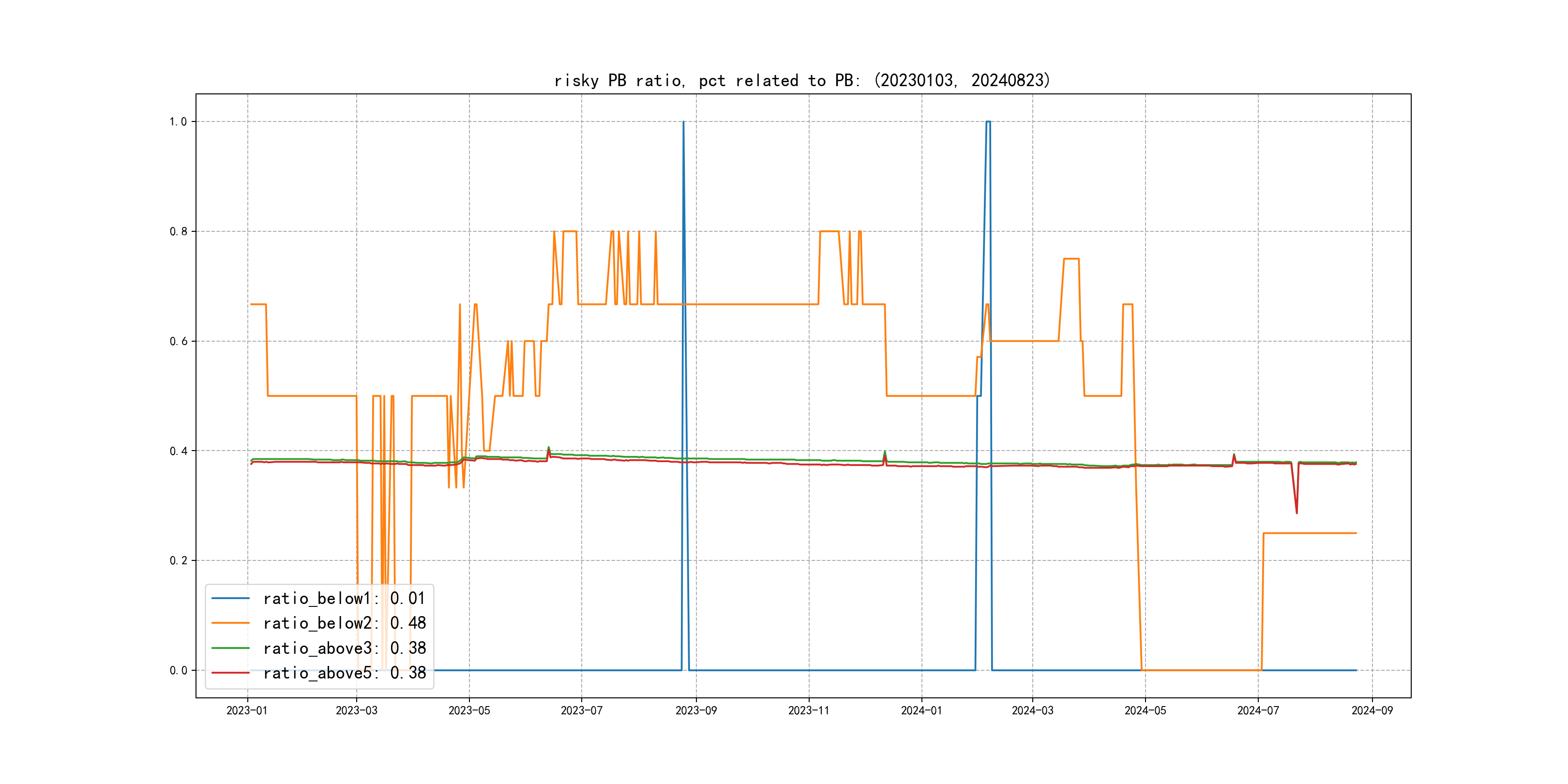Click the 0.0 y-axis tick label
1568x784 pixels.
pyautogui.click(x=178, y=670)
